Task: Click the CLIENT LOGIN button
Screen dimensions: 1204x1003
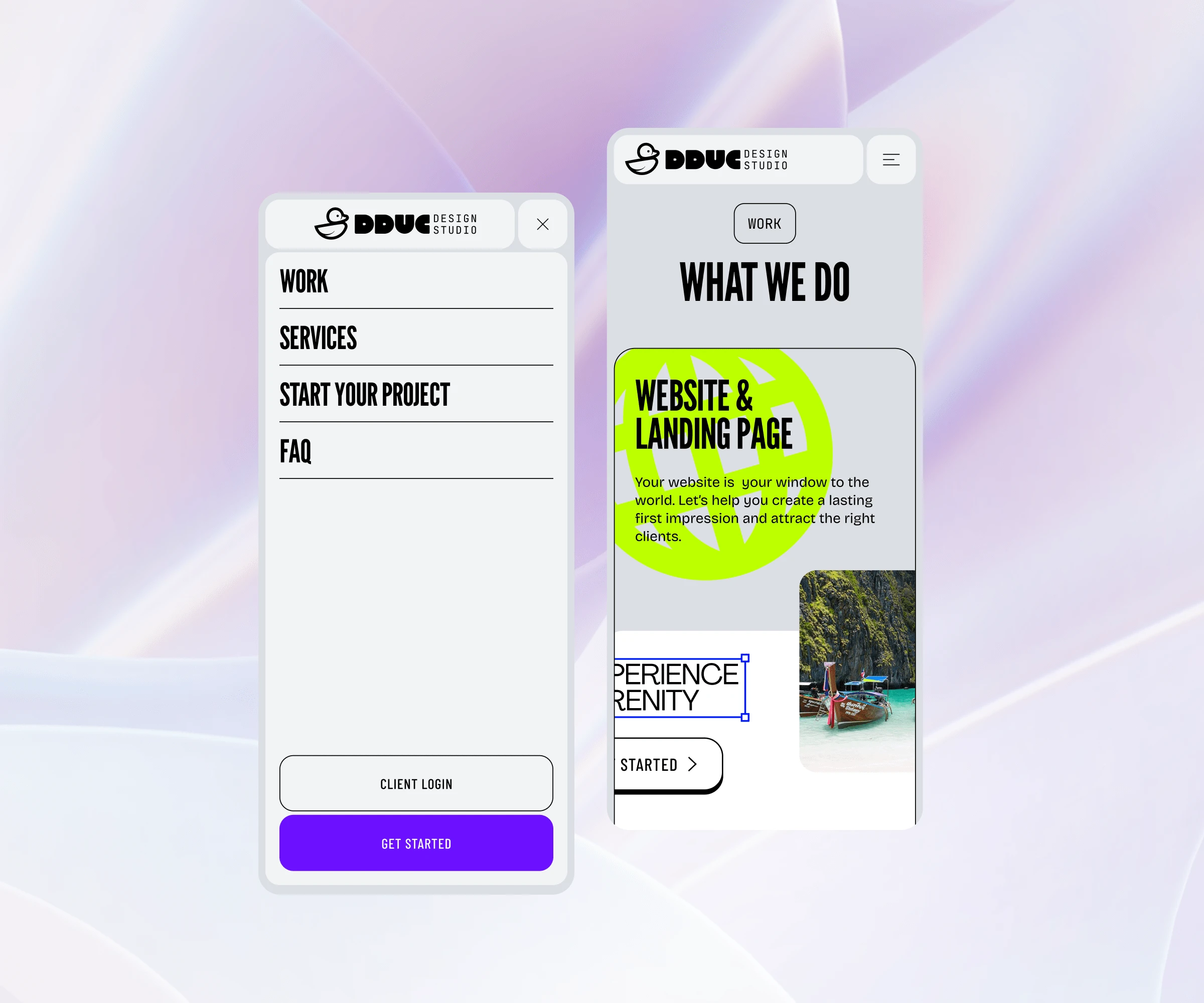Action: tap(415, 783)
